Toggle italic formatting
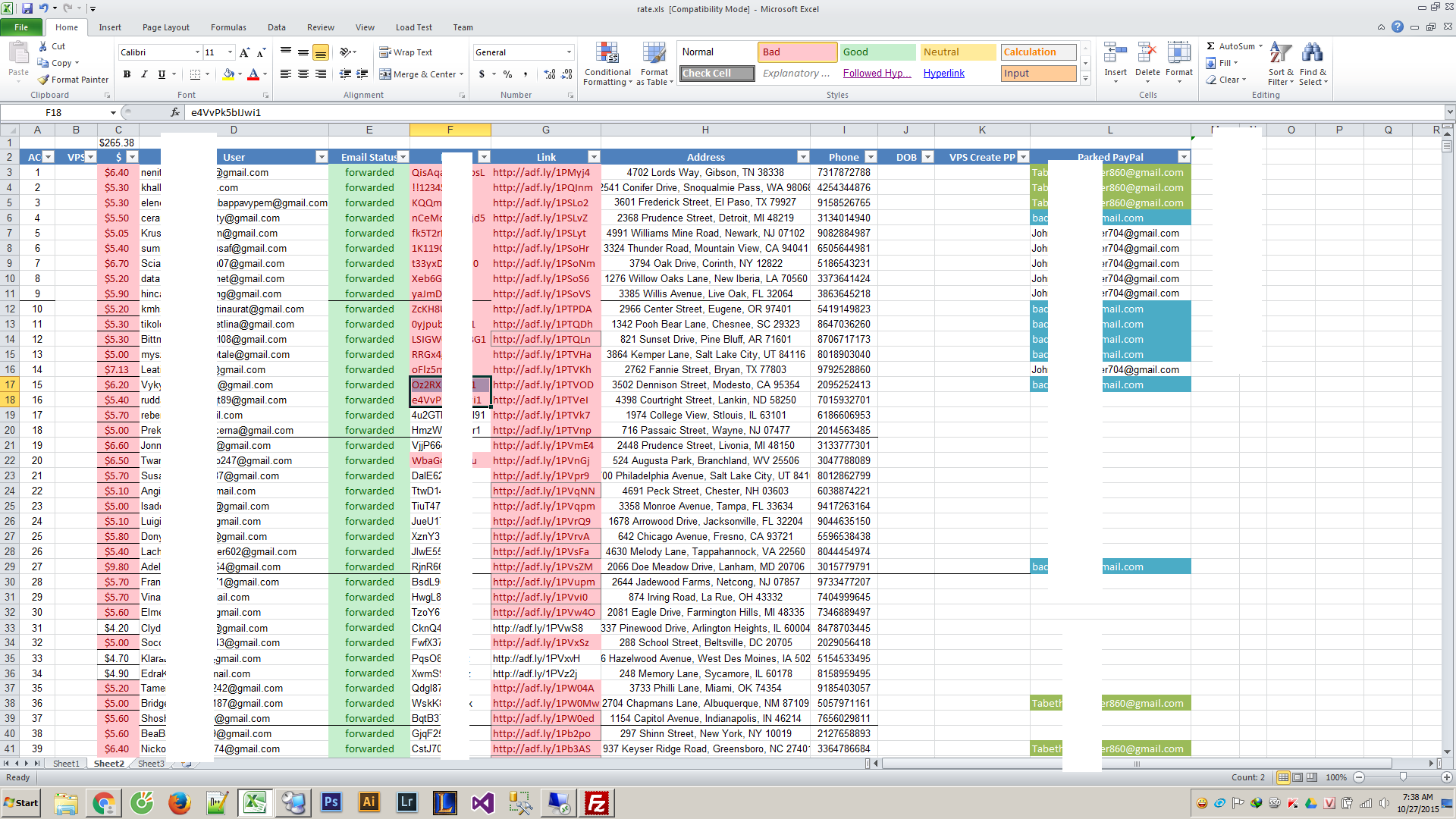The width and height of the screenshot is (1456, 819). click(144, 74)
